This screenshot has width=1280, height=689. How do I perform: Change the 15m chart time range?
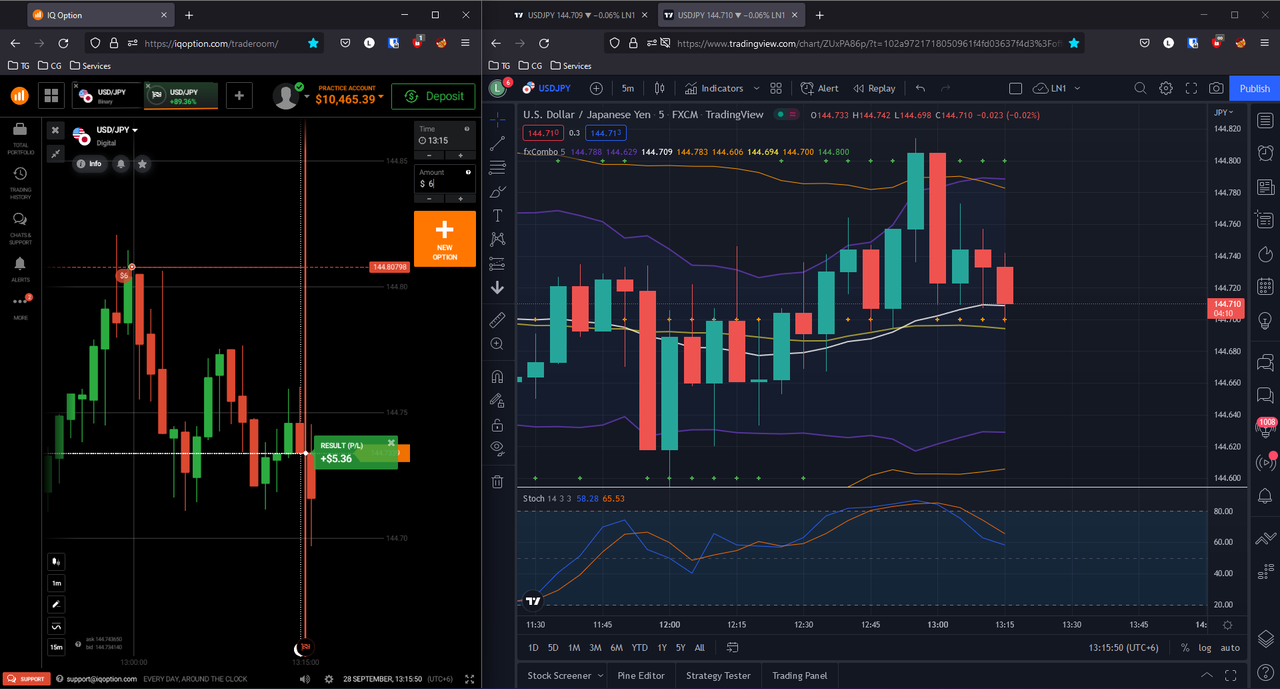[x=57, y=648]
